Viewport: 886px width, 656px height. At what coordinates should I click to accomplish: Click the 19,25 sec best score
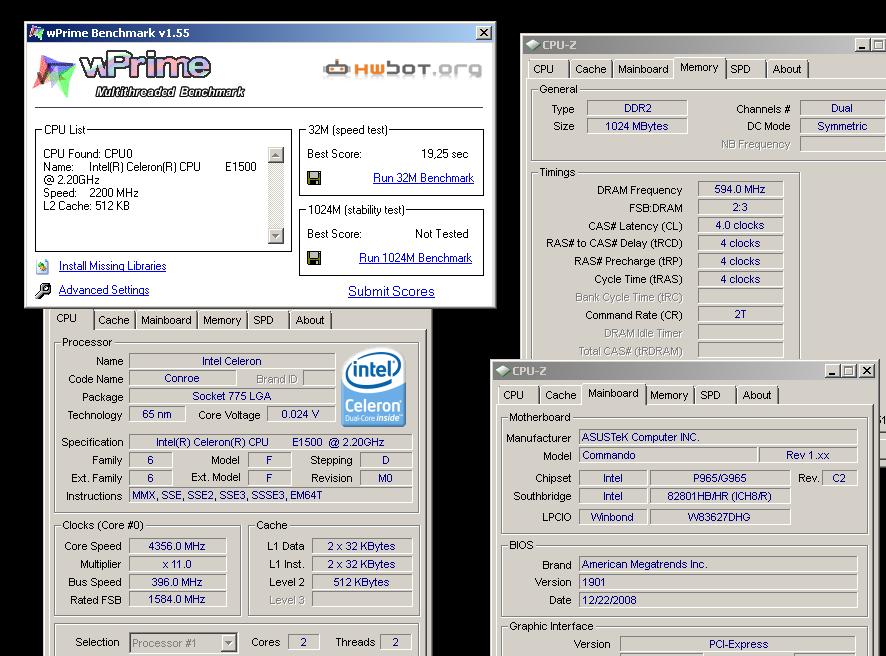(445, 154)
